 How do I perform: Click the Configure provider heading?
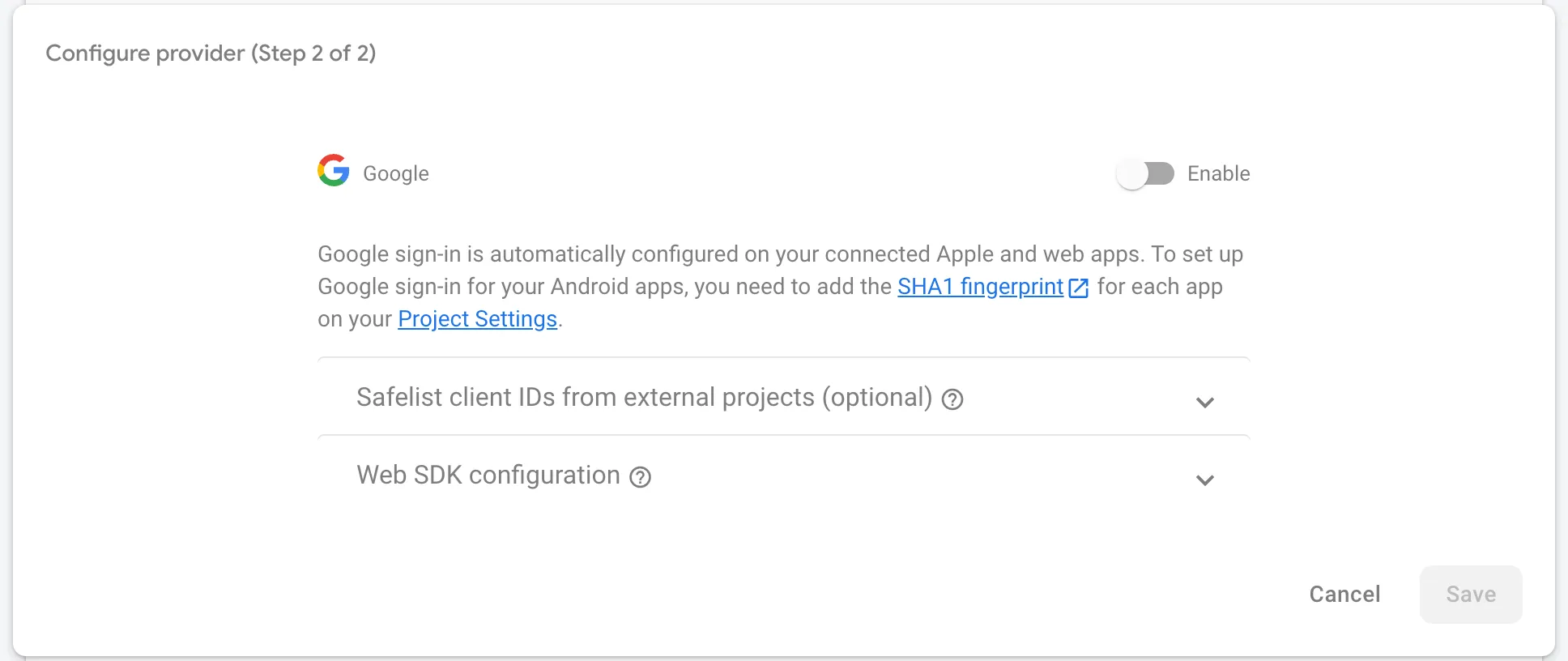(212, 53)
